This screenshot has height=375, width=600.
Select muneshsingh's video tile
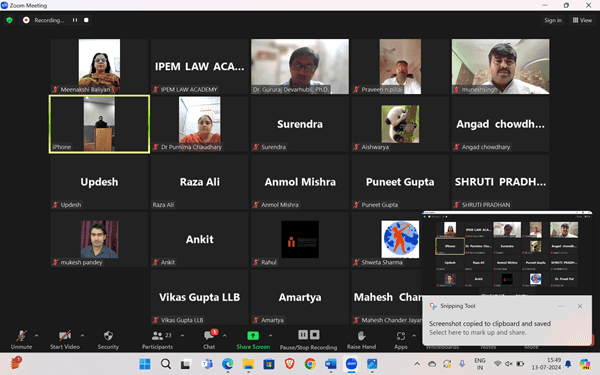500,66
